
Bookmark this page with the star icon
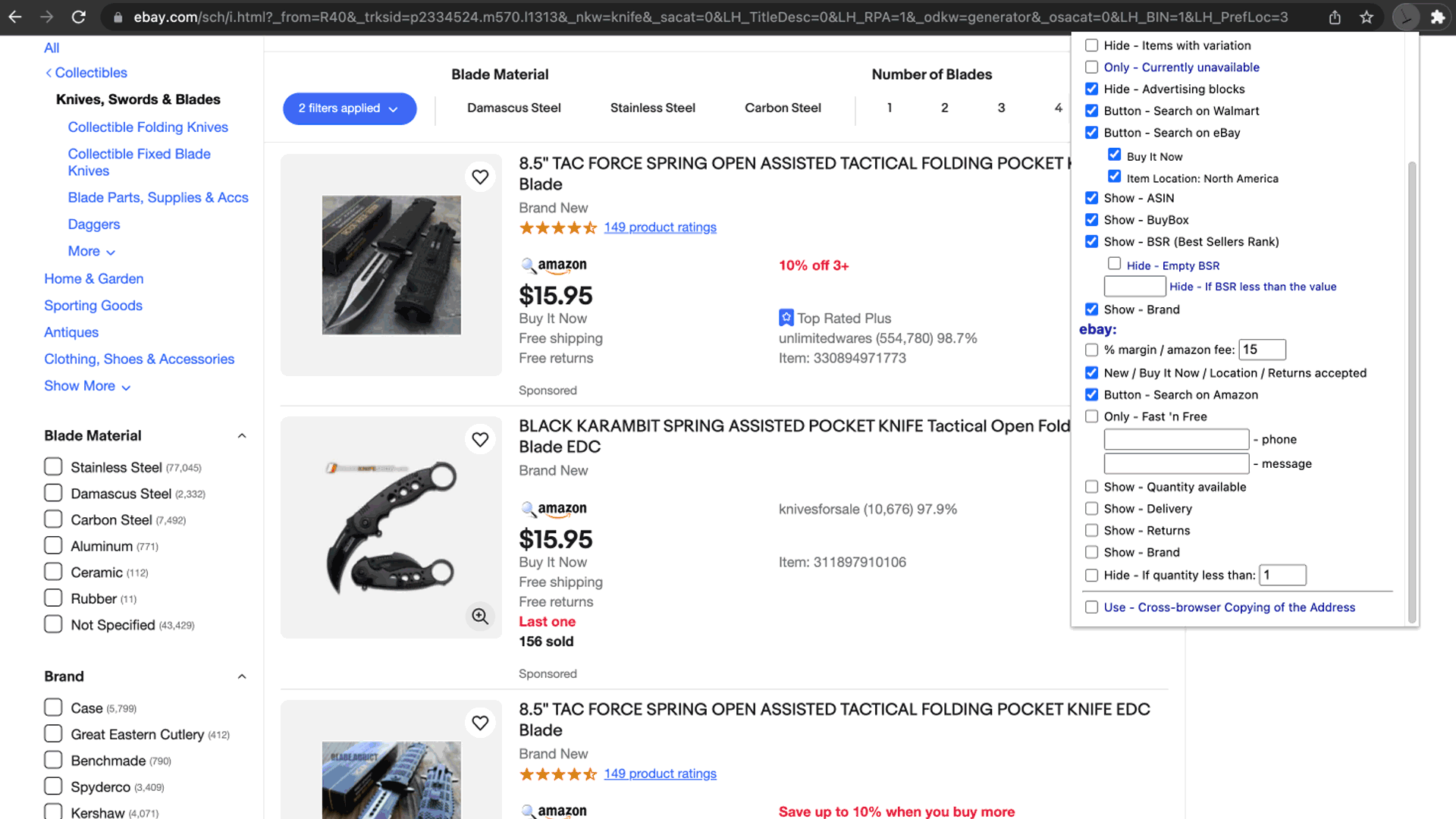(x=1367, y=17)
